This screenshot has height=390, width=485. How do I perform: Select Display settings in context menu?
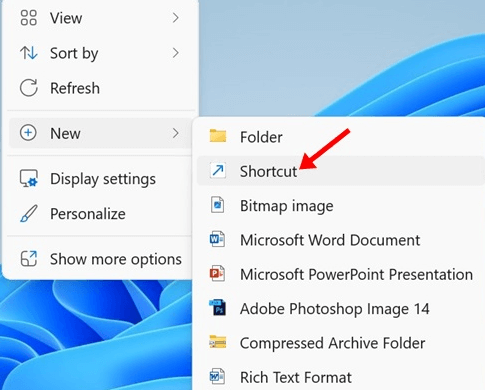[x=99, y=179]
